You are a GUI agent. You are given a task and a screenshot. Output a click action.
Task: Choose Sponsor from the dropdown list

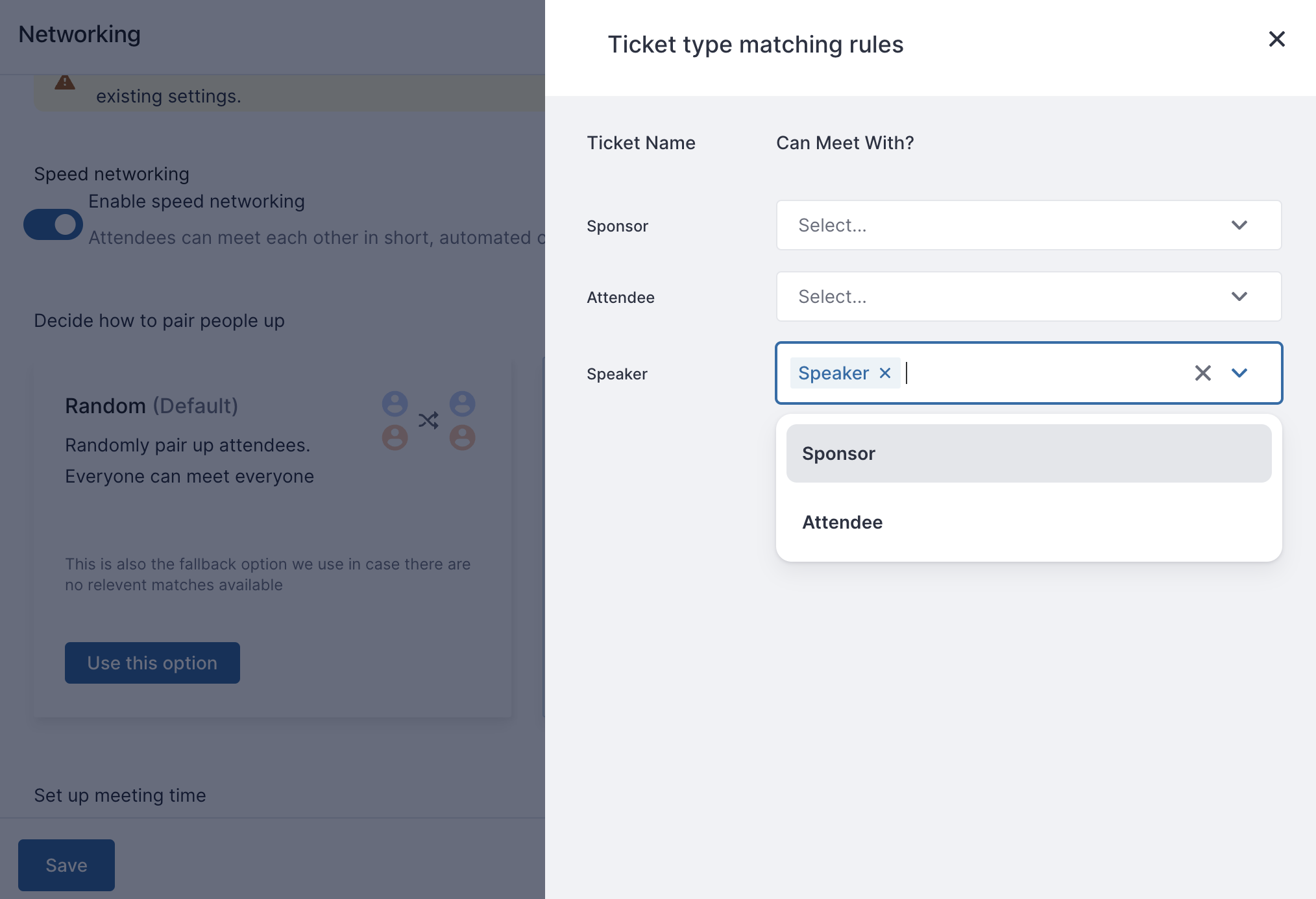tap(1029, 453)
